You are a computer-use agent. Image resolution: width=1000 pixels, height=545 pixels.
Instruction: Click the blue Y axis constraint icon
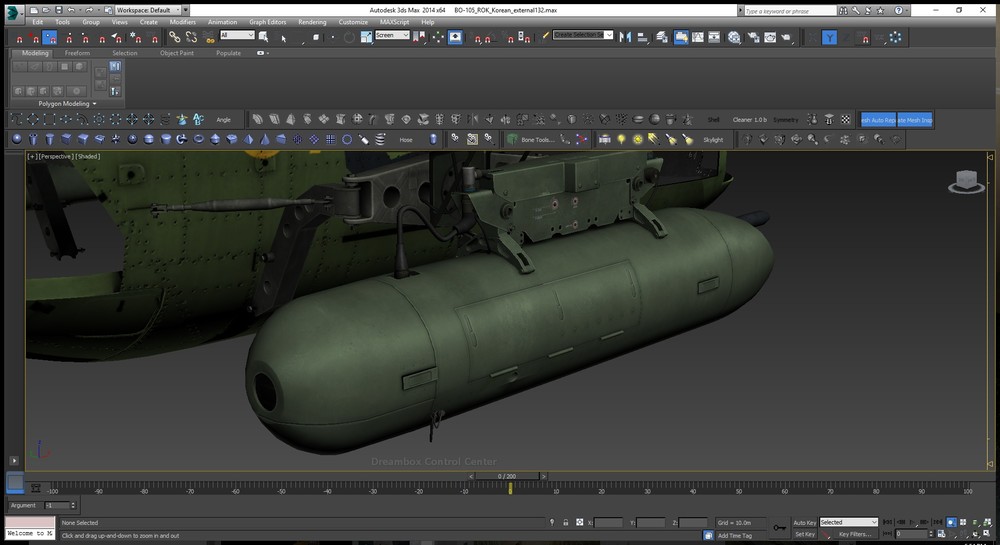coord(830,37)
